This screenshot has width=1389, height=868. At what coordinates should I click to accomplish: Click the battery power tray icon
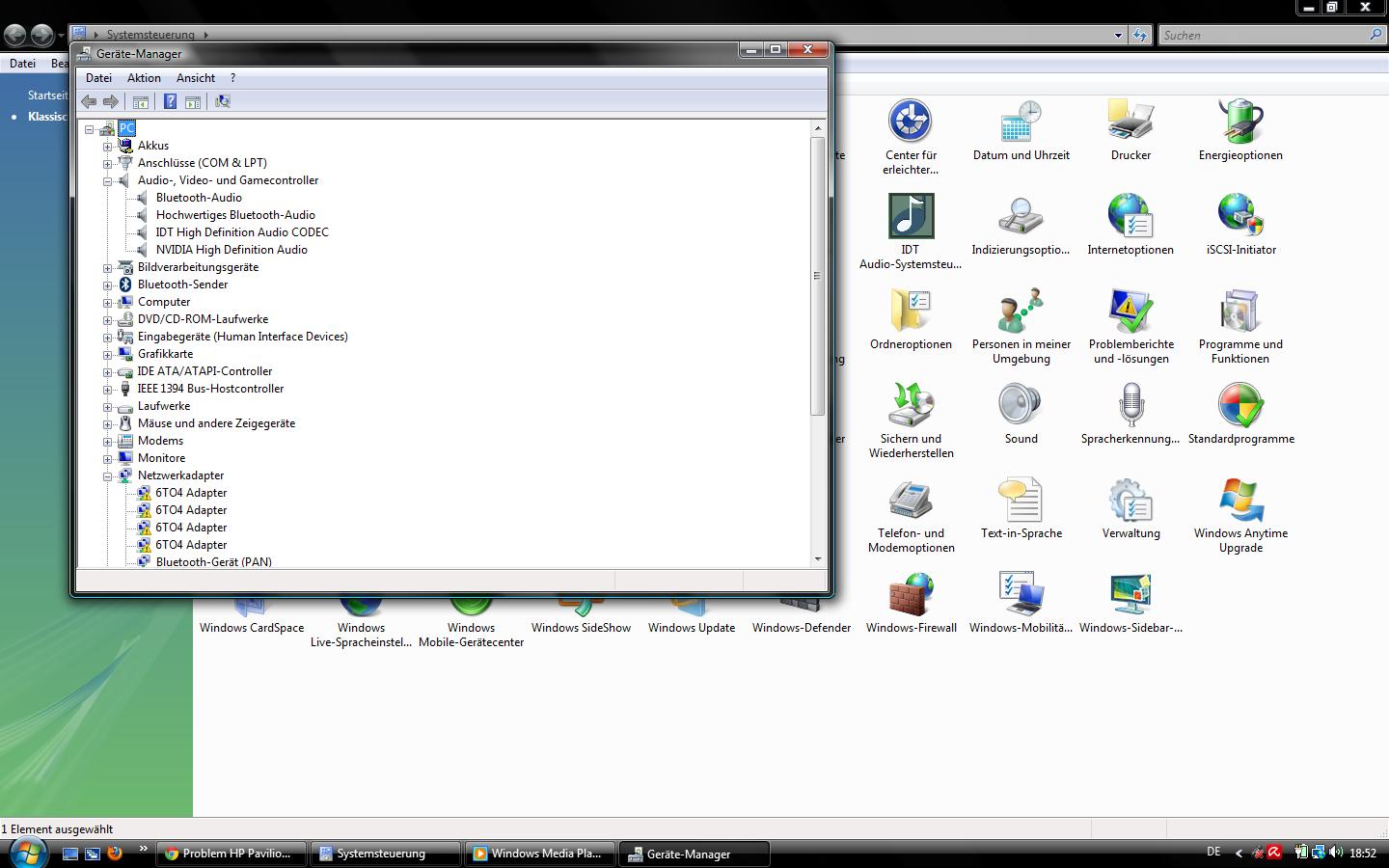[x=1301, y=853]
